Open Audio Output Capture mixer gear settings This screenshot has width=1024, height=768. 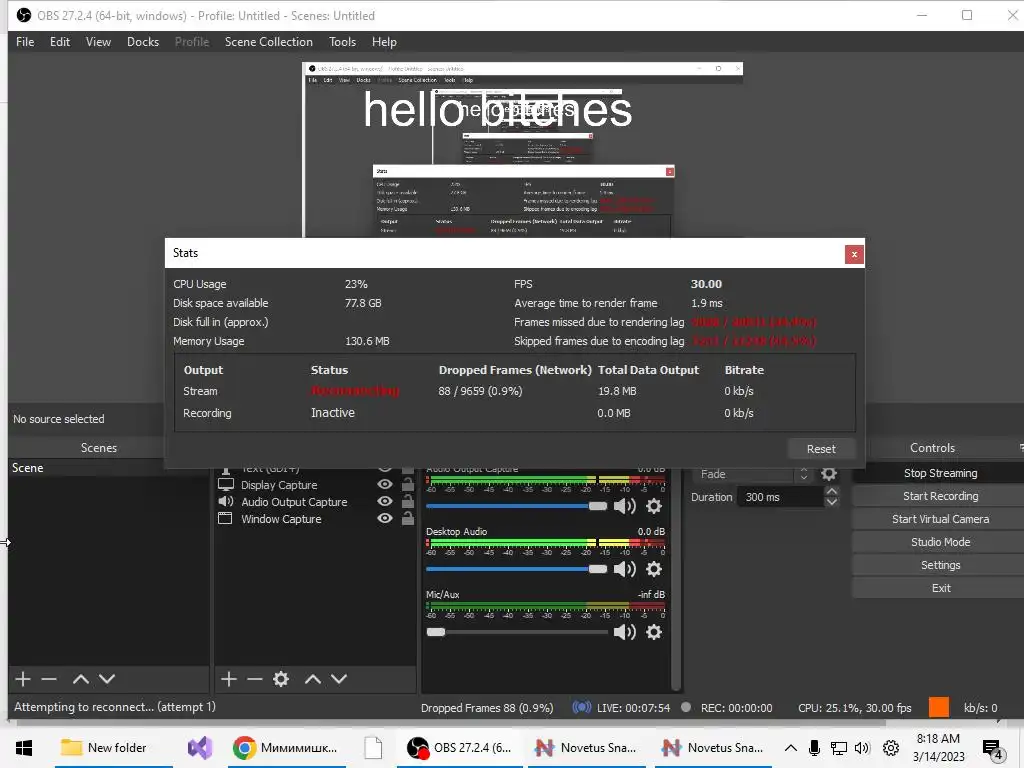[x=654, y=506]
